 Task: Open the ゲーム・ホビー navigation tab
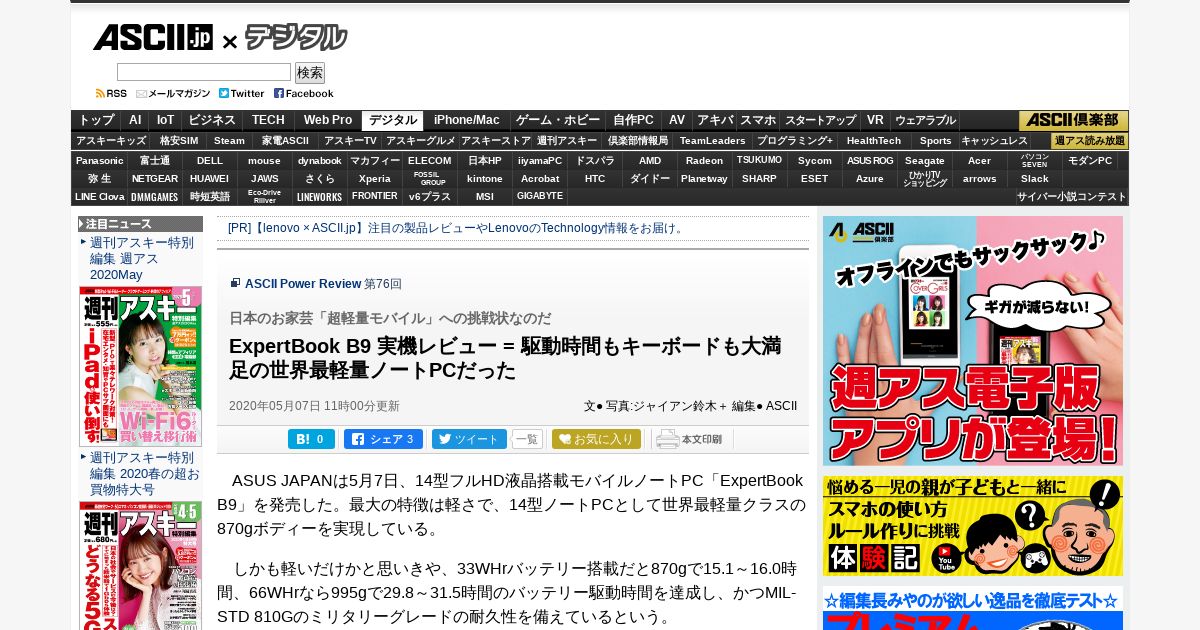(558, 120)
